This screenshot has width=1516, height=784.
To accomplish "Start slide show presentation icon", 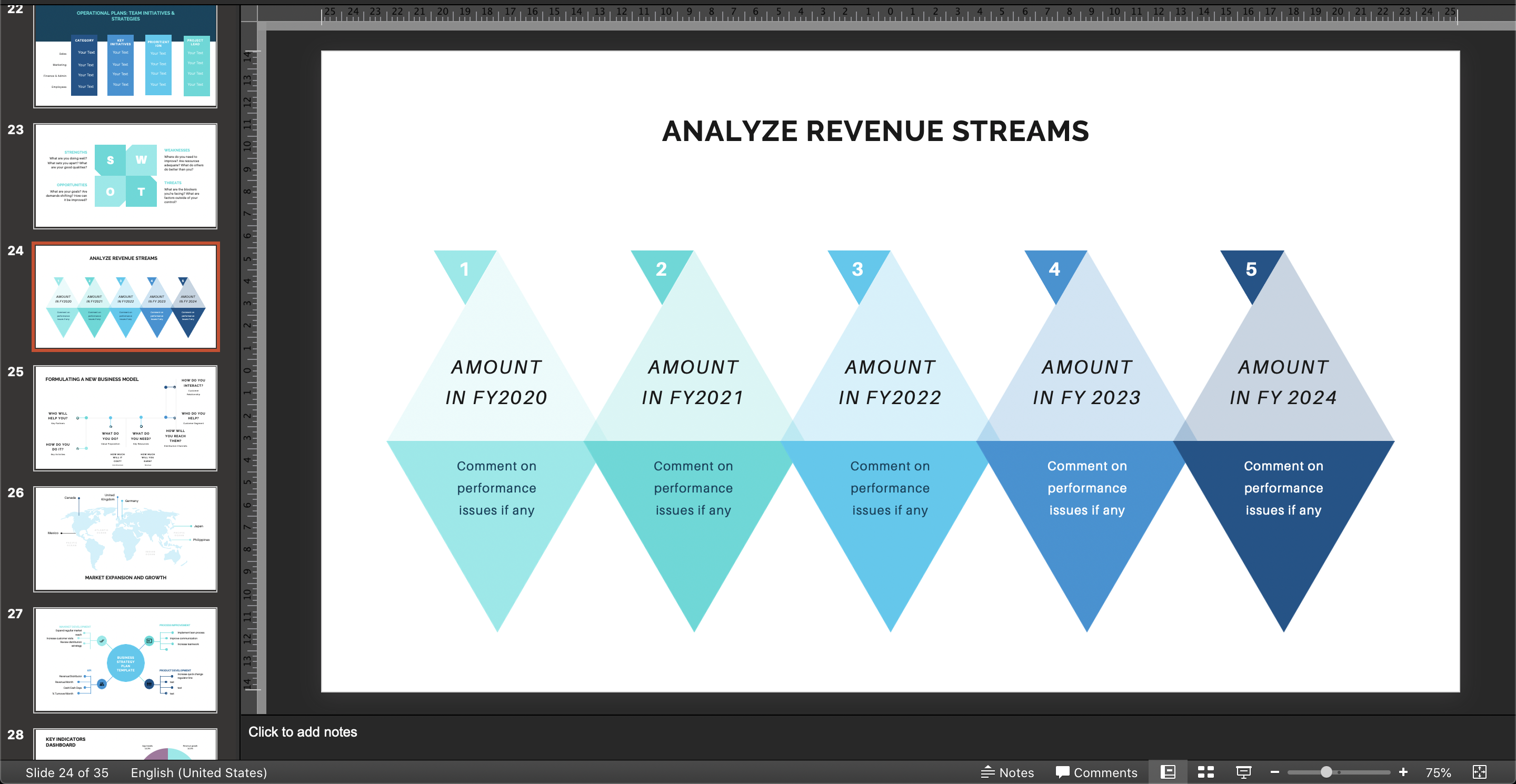I will [1243, 772].
